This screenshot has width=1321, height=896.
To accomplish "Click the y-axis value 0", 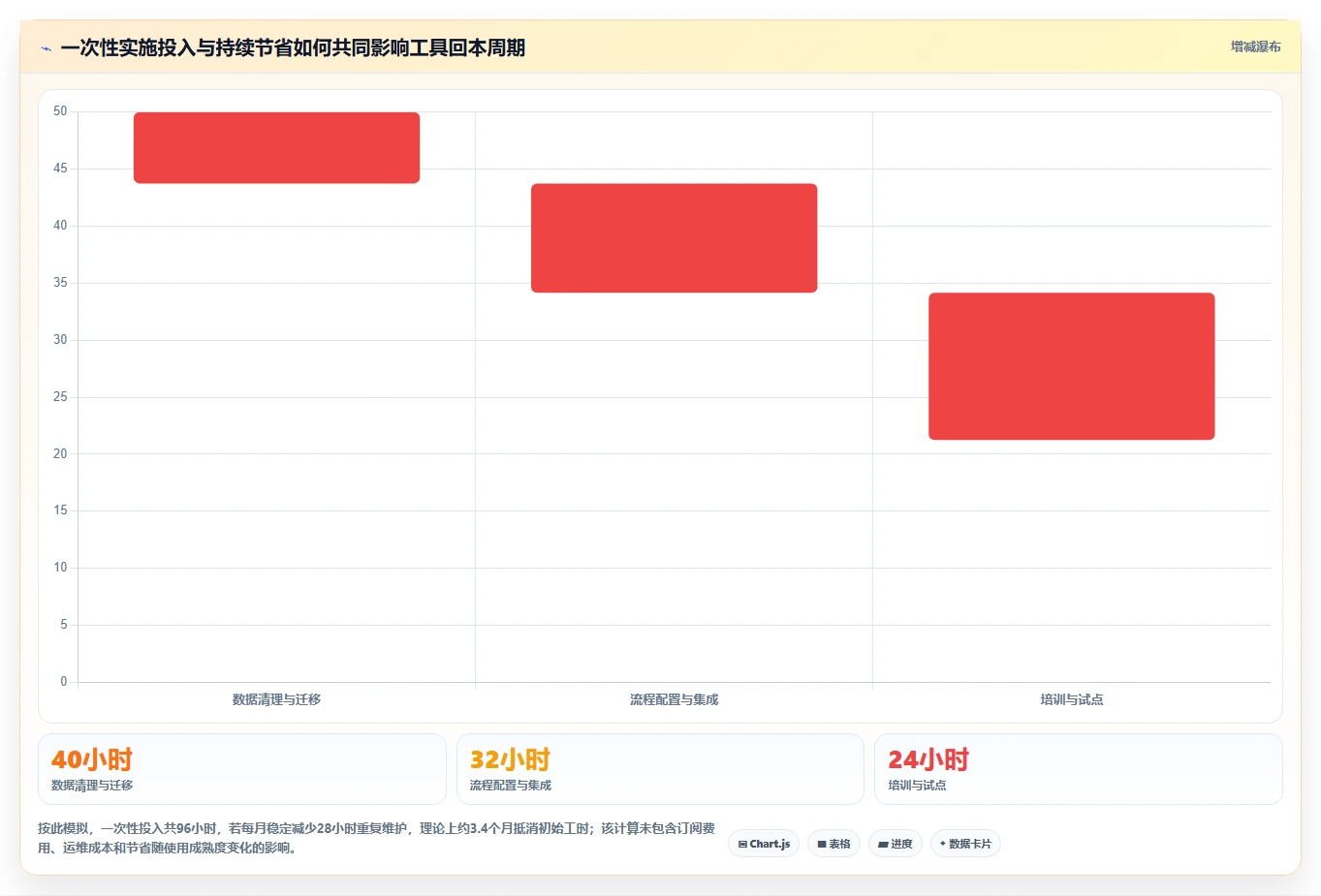I will click(x=64, y=682).
